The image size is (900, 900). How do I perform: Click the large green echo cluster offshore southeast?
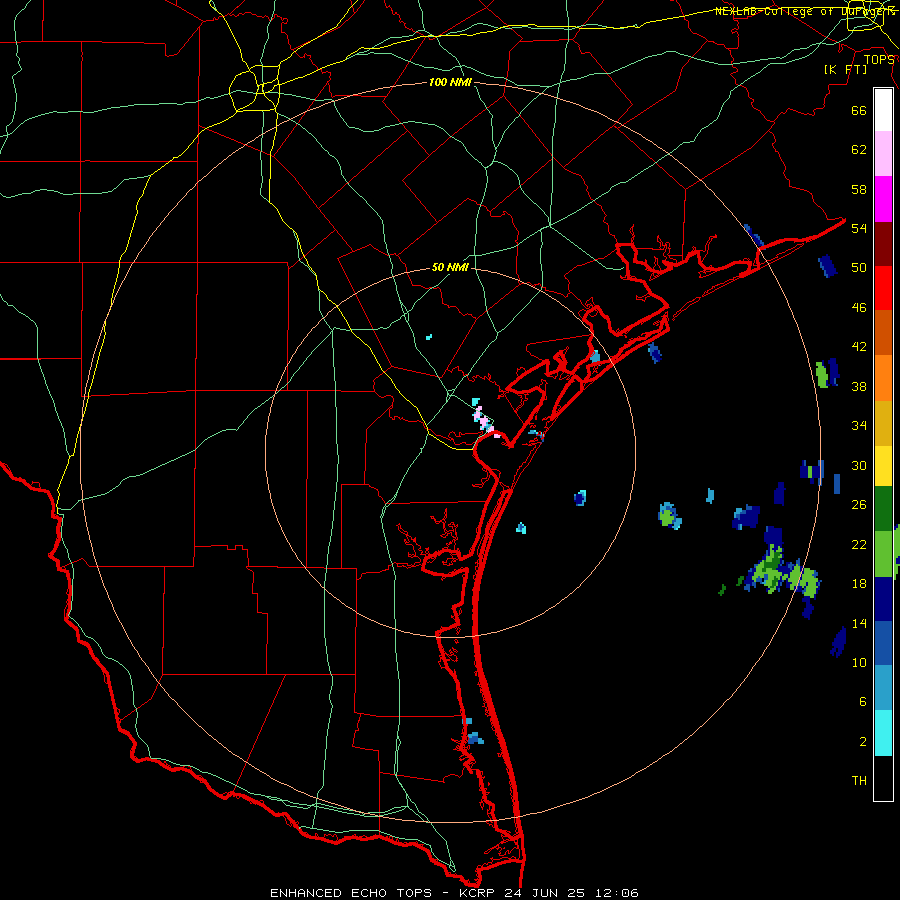coord(784,573)
